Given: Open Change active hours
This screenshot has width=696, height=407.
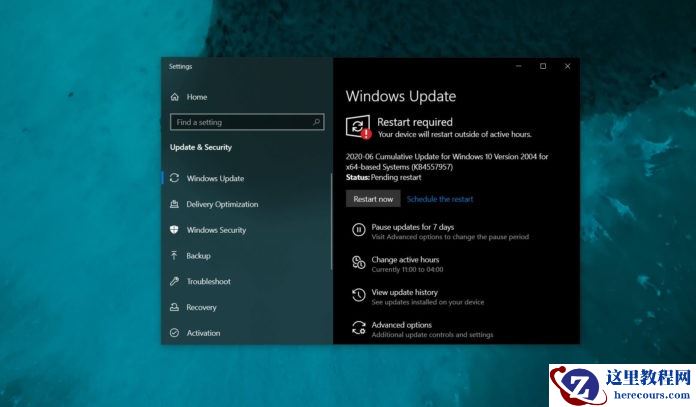Looking at the screenshot, I should coord(405,260).
